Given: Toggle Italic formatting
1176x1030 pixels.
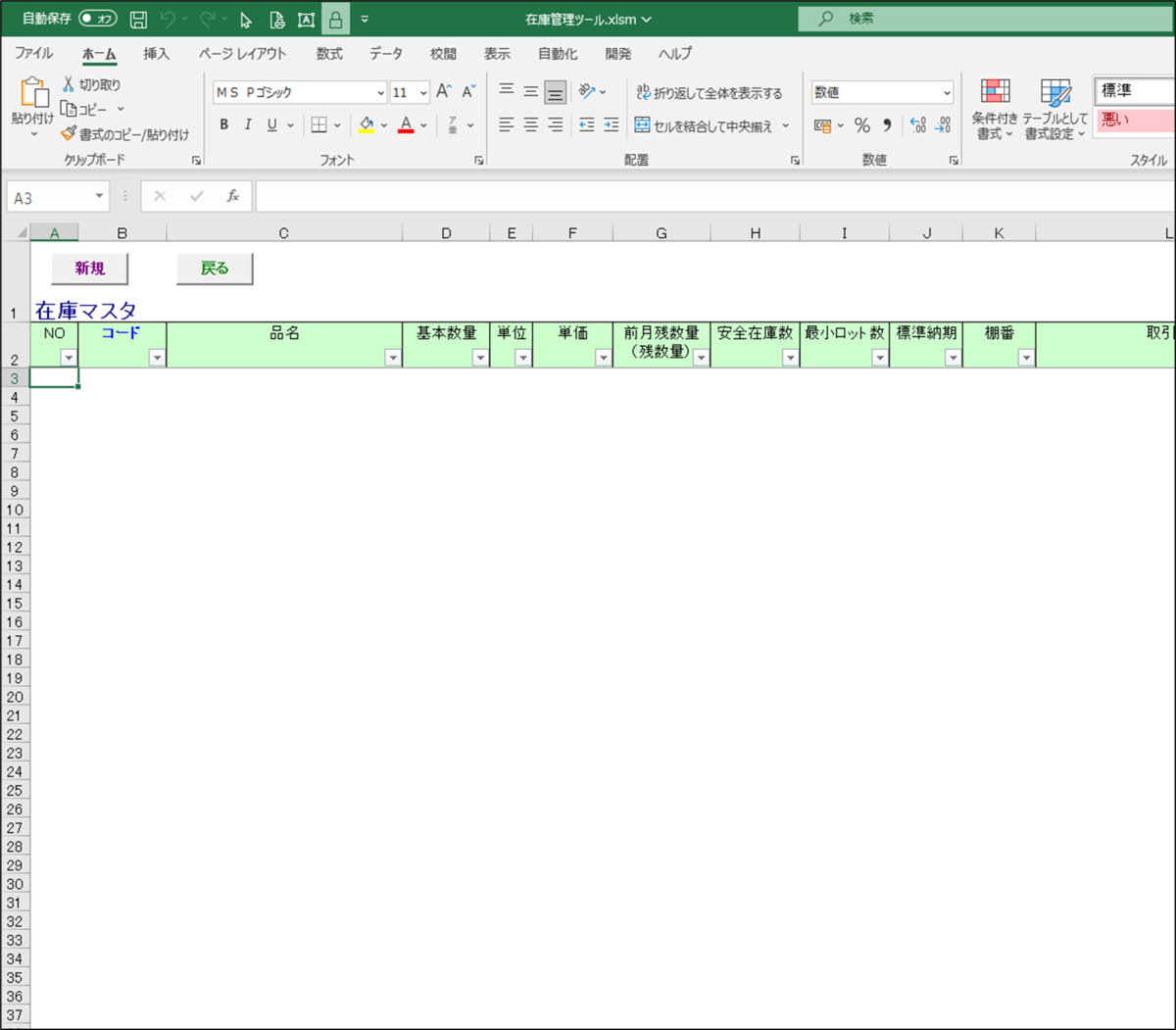Looking at the screenshot, I should click(248, 124).
